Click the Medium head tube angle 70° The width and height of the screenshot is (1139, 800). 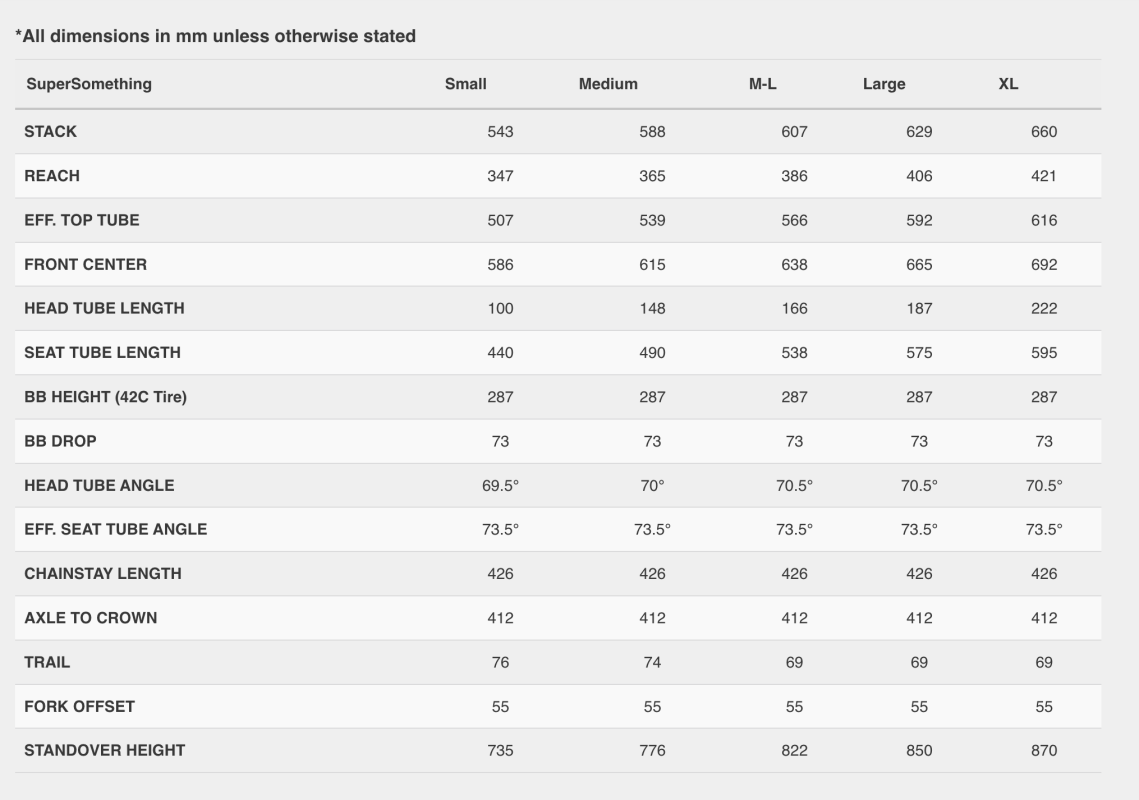(652, 485)
